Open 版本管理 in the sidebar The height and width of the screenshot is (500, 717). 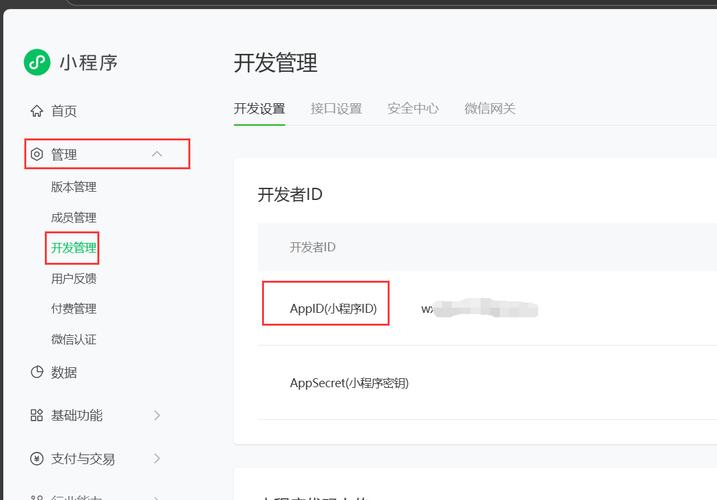[74, 187]
